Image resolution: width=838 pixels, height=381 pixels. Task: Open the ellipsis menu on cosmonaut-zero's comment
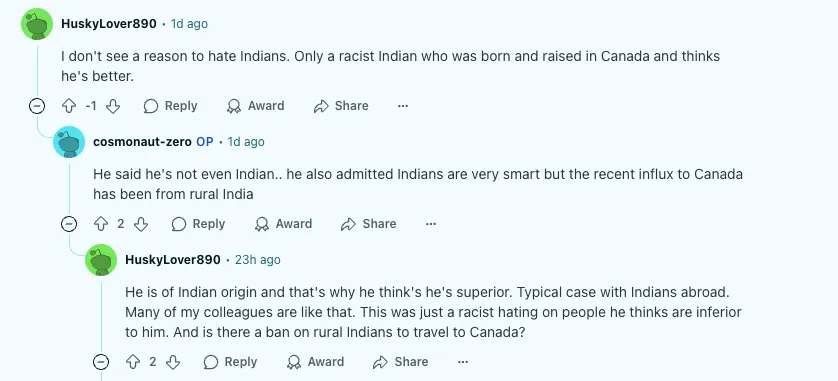(x=431, y=224)
